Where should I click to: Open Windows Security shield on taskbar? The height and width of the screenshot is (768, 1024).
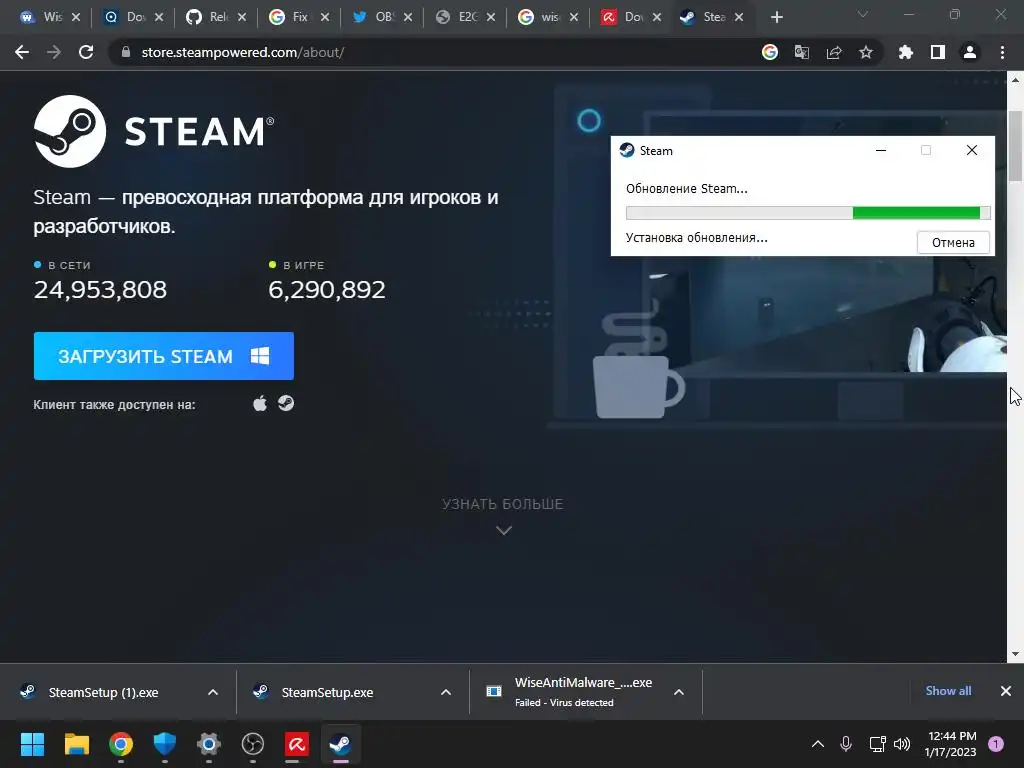tap(165, 744)
